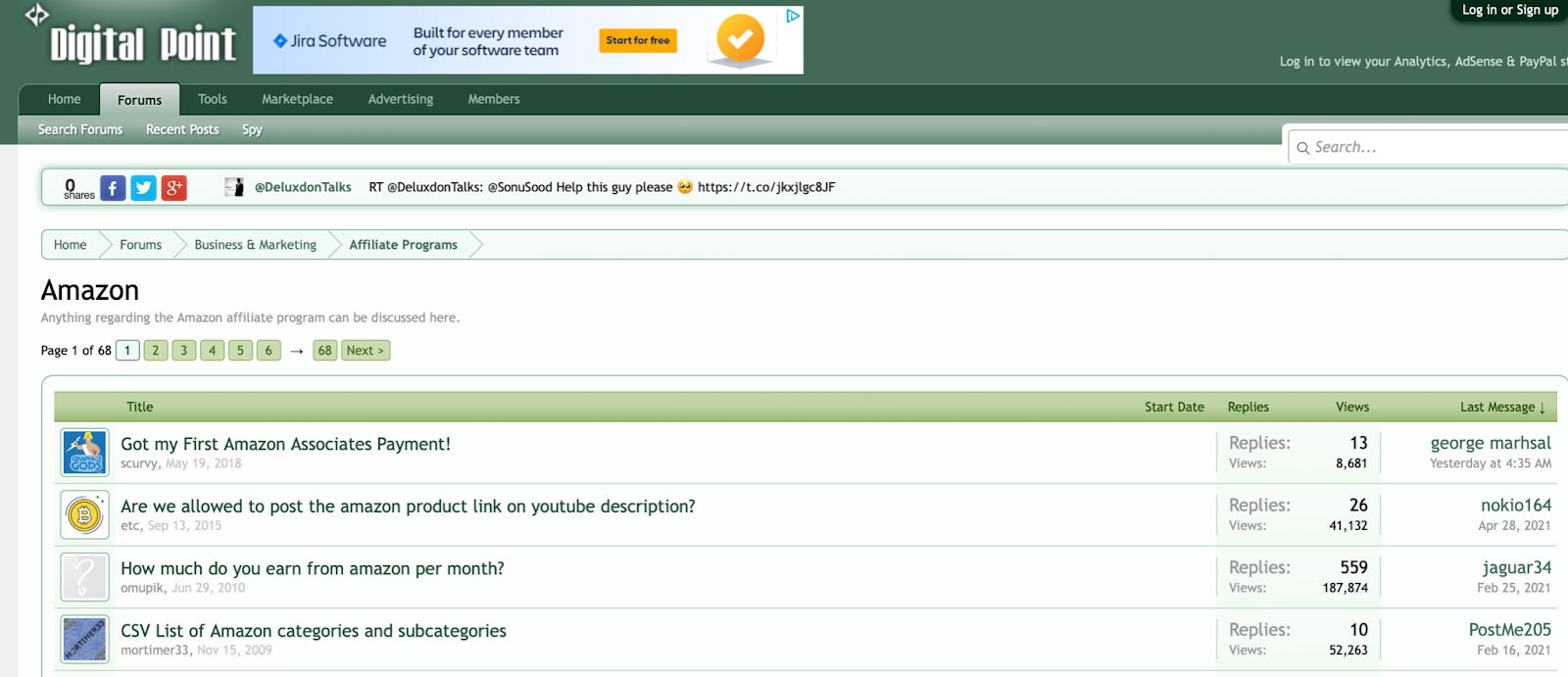This screenshot has width=1568, height=677.
Task: Open @DeluxdonTalks Twitter handle link
Action: click(x=303, y=187)
